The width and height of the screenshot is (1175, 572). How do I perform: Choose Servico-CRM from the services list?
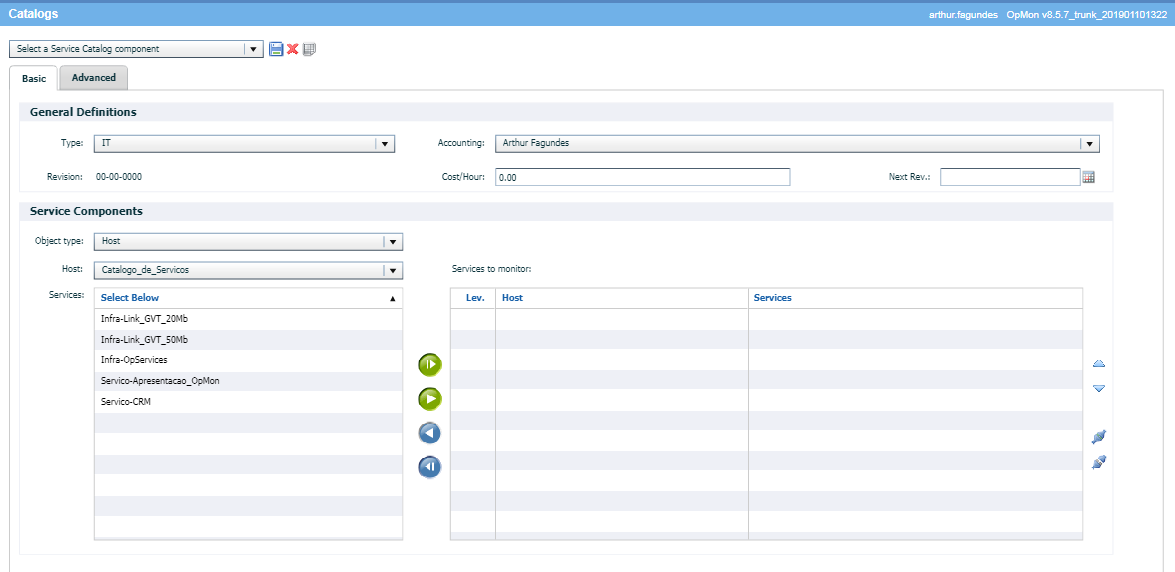coord(126,402)
